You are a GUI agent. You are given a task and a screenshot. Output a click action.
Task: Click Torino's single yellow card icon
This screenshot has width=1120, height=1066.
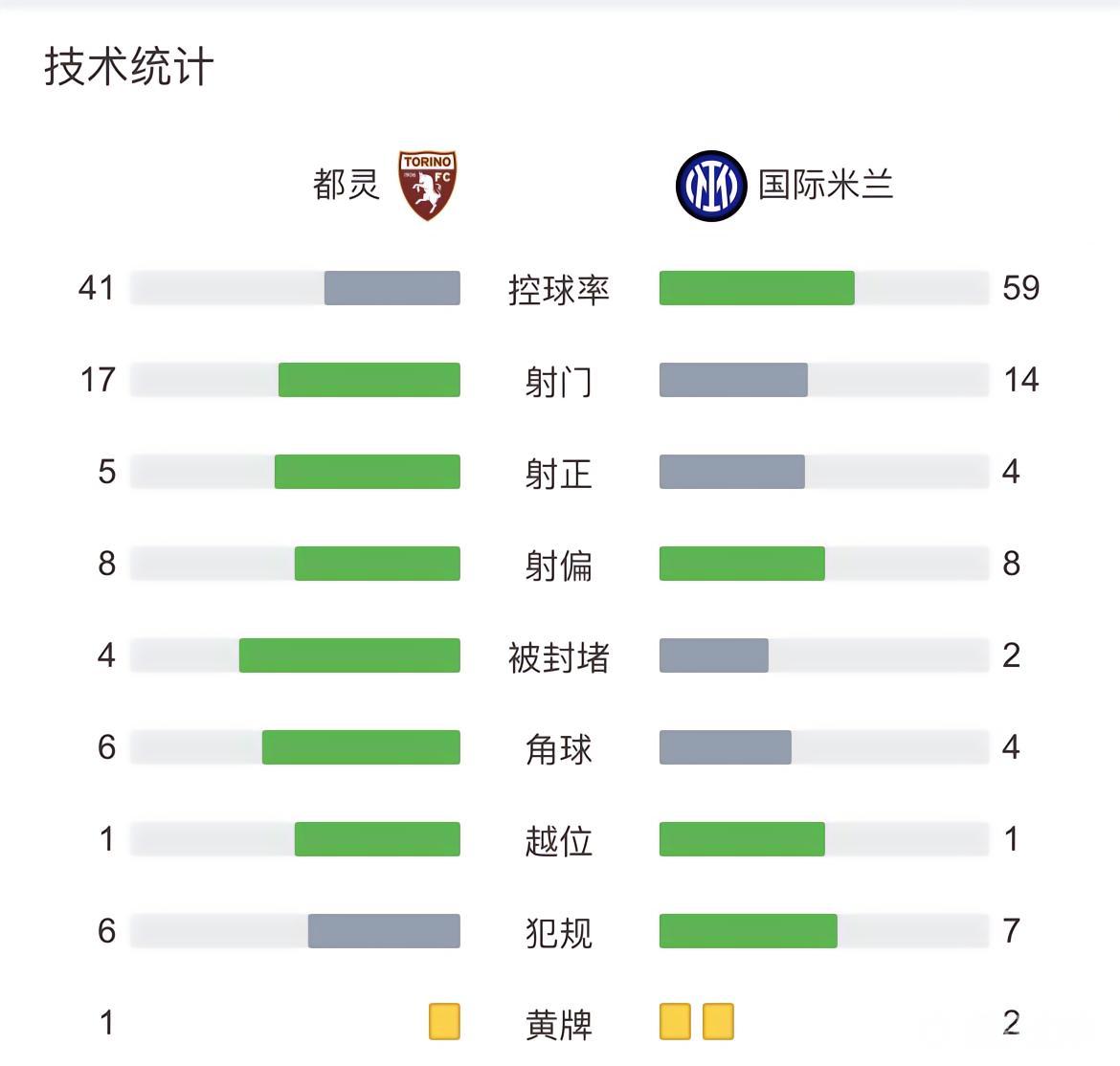(445, 1021)
